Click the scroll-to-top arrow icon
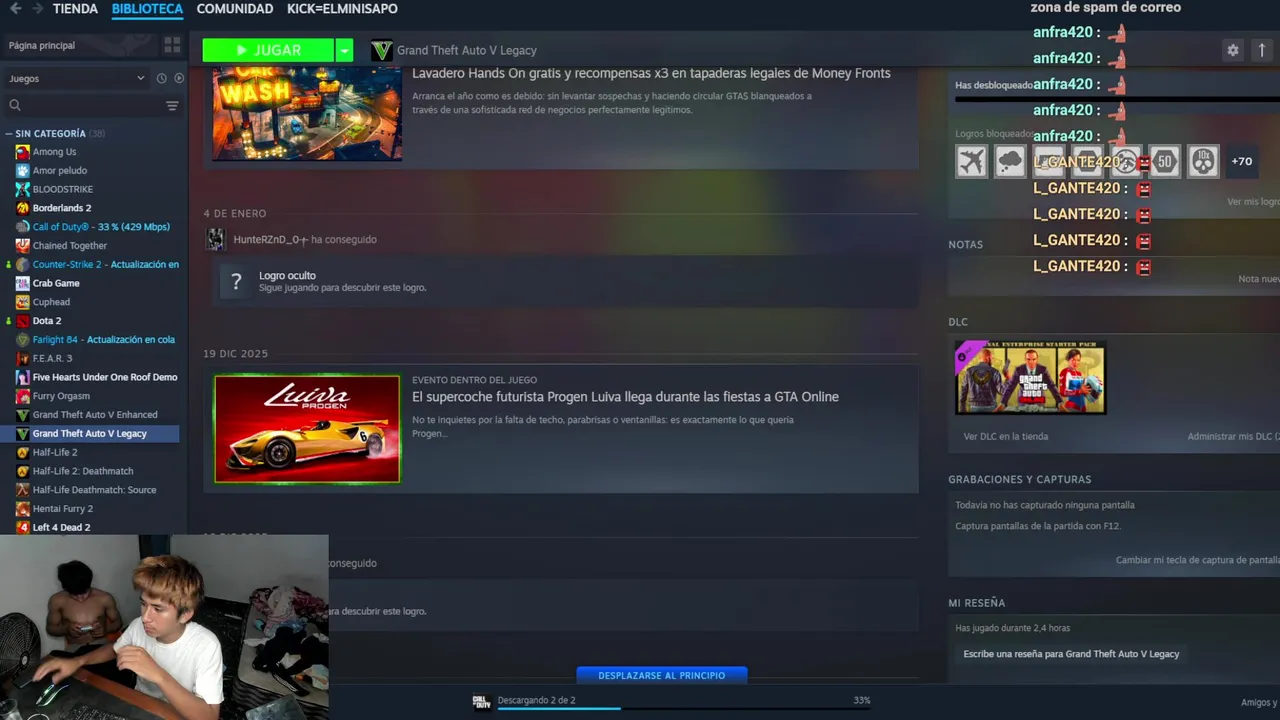 pos(1261,50)
